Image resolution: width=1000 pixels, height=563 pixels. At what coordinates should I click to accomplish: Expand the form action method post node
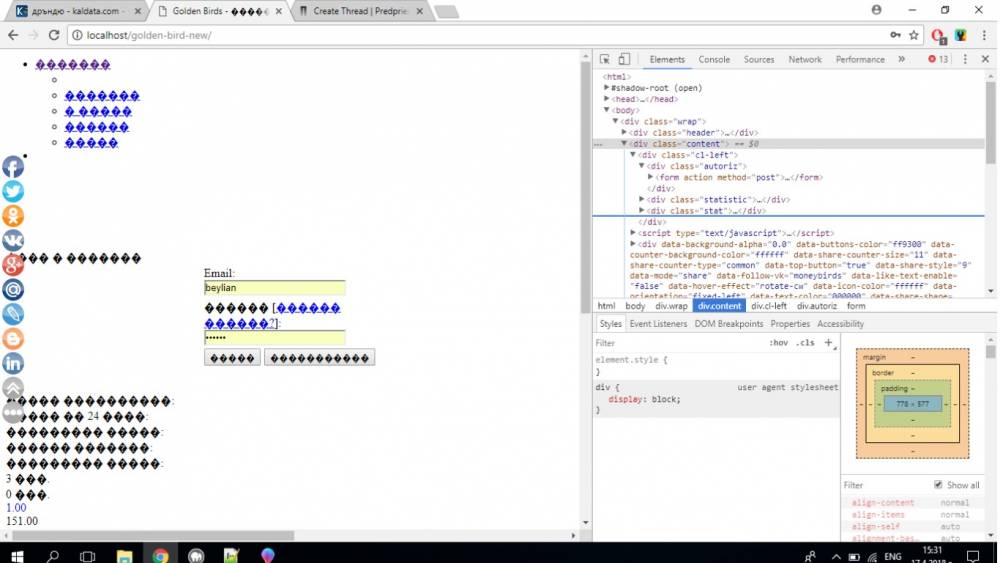(651, 177)
